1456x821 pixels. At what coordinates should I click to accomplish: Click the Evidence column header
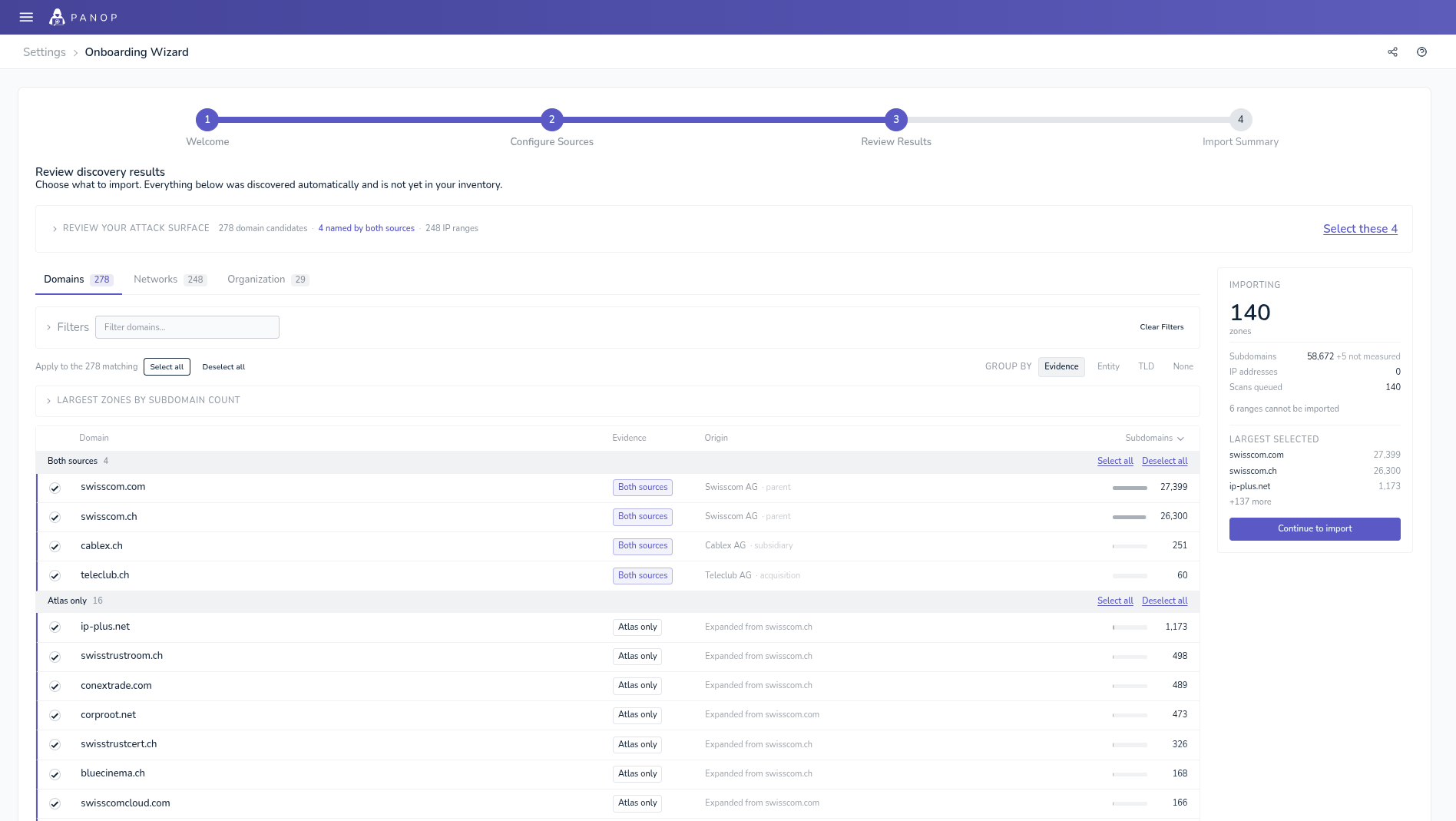(629, 438)
